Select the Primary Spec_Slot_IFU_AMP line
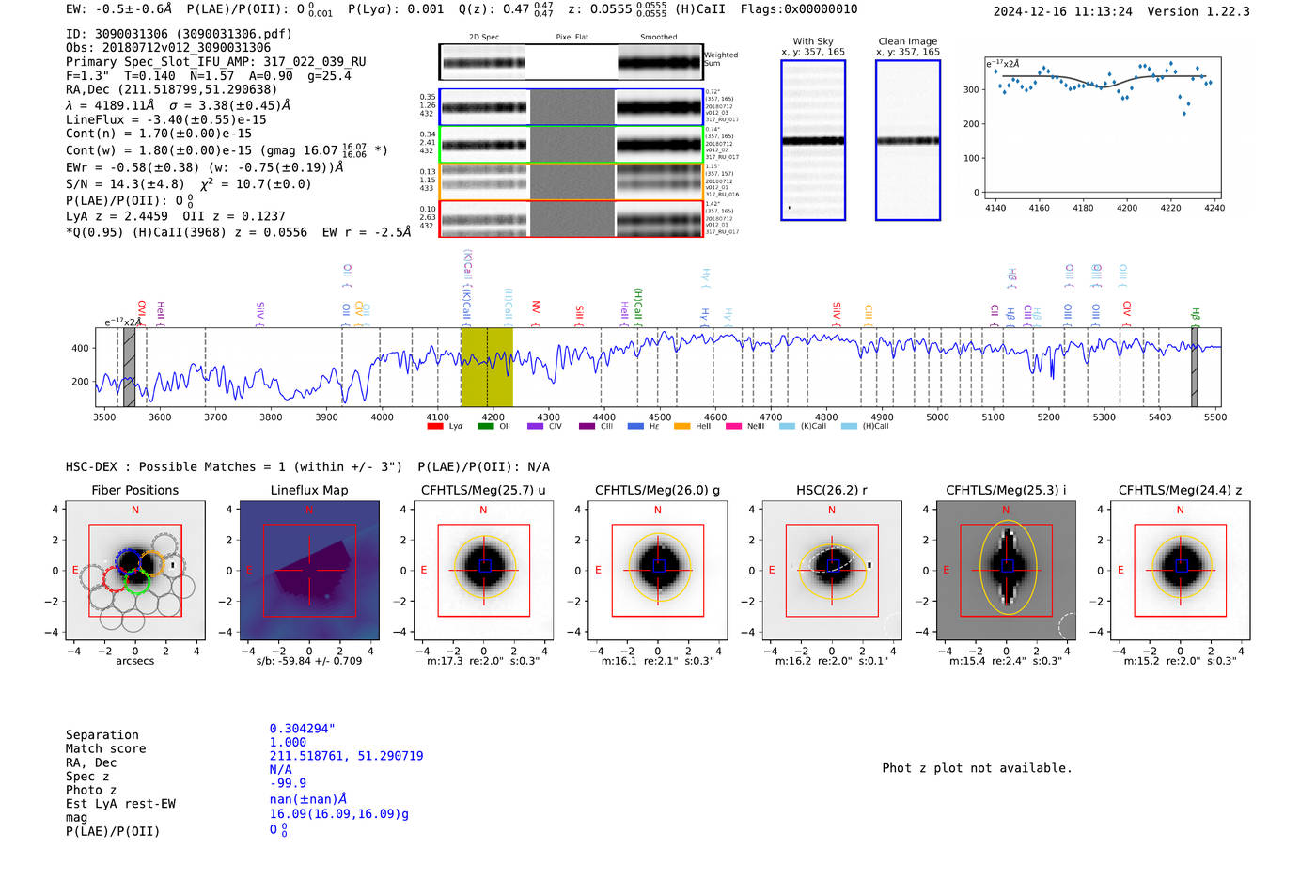This screenshot has width=1316, height=896. [x=216, y=62]
